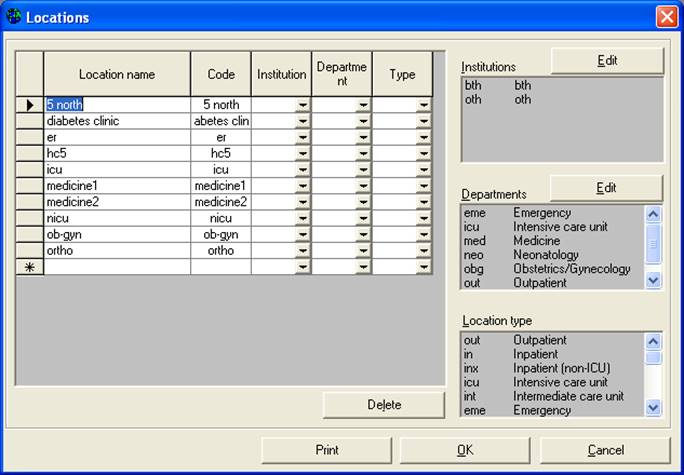Click the Department column header
684x475 pixels.
tap(342, 74)
